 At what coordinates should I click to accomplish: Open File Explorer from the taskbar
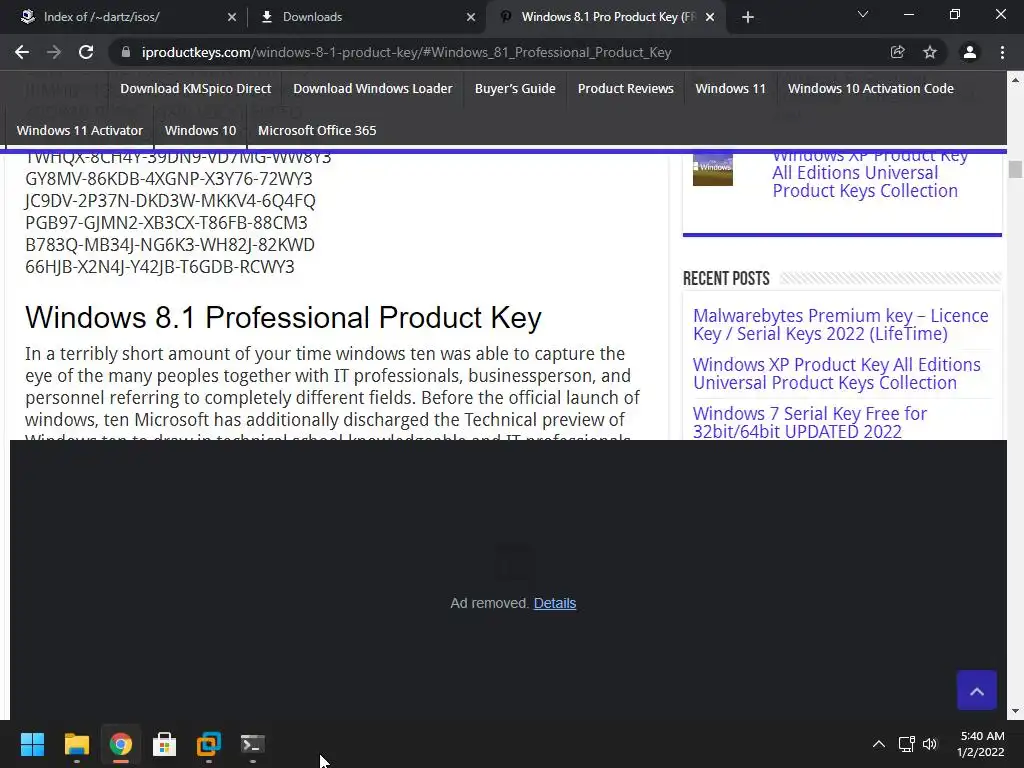(76, 744)
